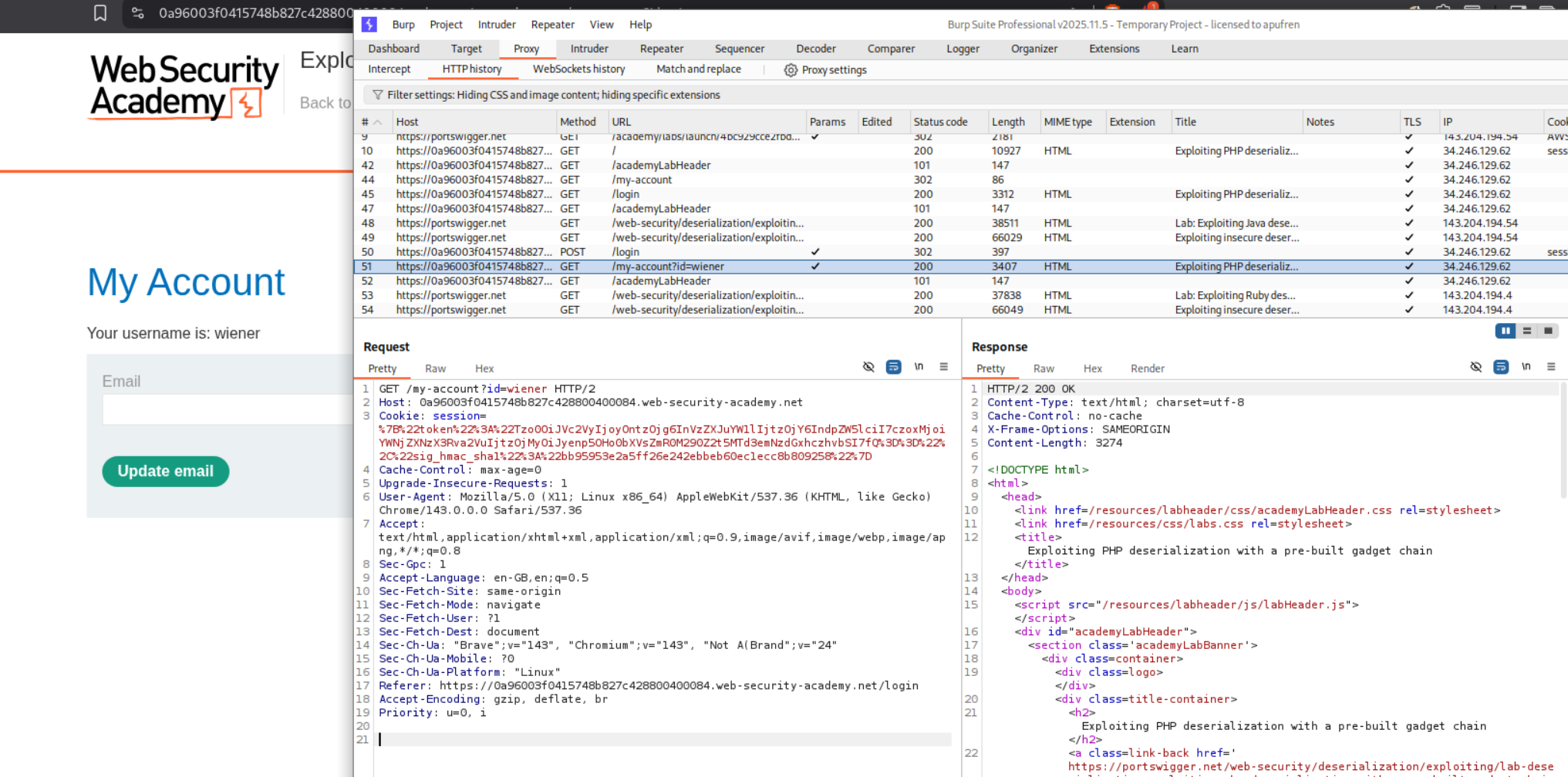1568x777 pixels.
Task: Toggle hidden items eye icon in Request
Action: [868, 367]
